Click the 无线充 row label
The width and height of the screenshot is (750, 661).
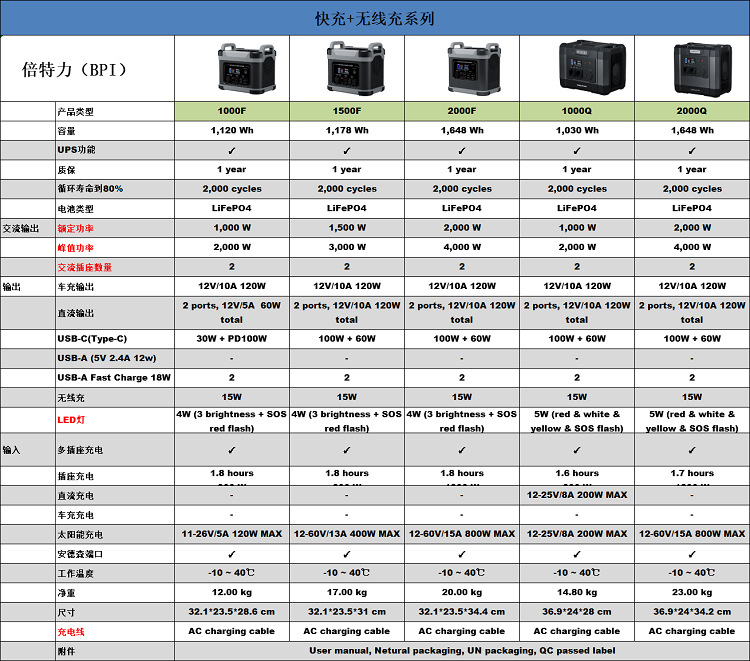[x=71, y=398]
